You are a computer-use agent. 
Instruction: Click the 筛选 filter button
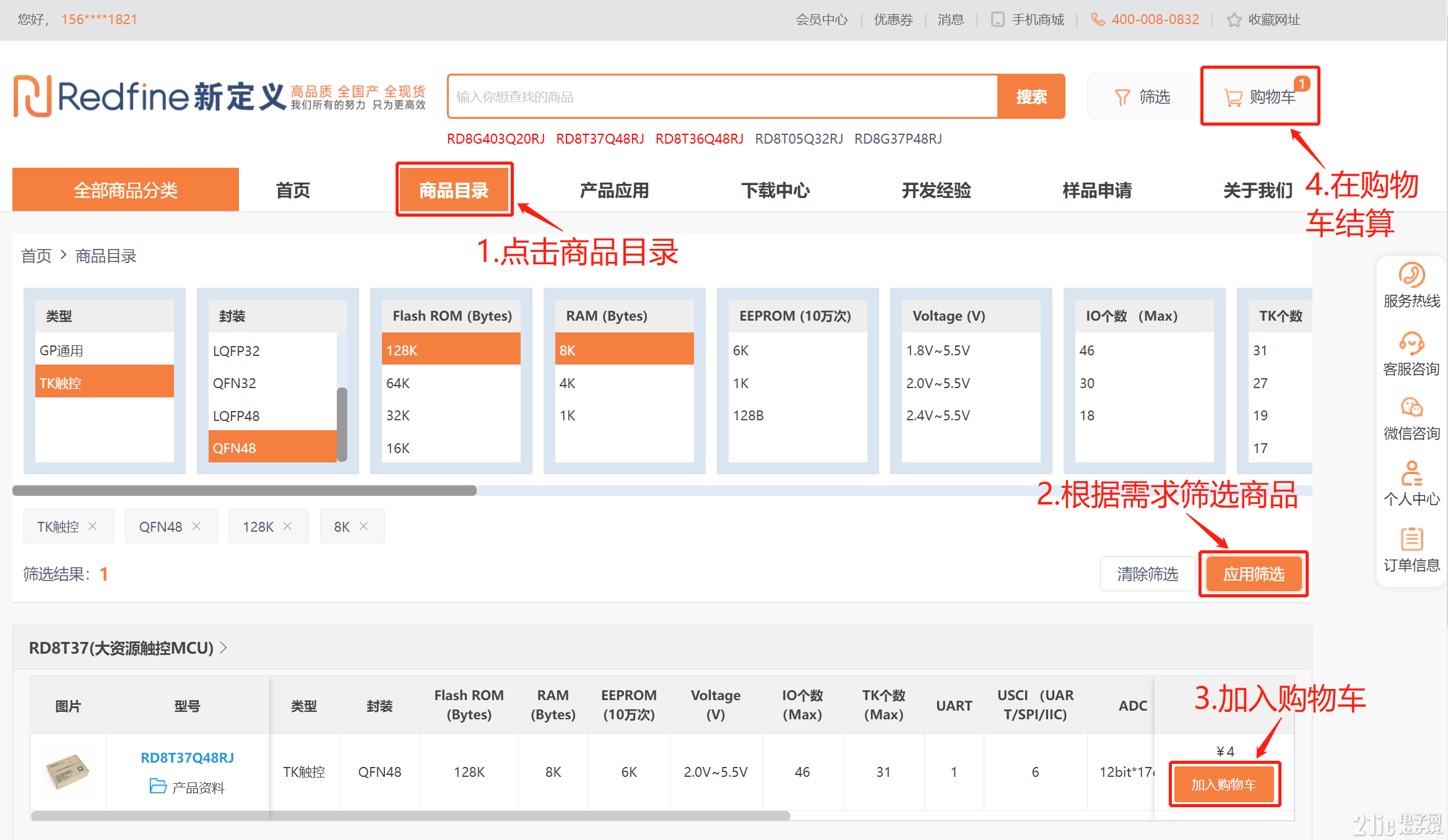(x=1142, y=97)
